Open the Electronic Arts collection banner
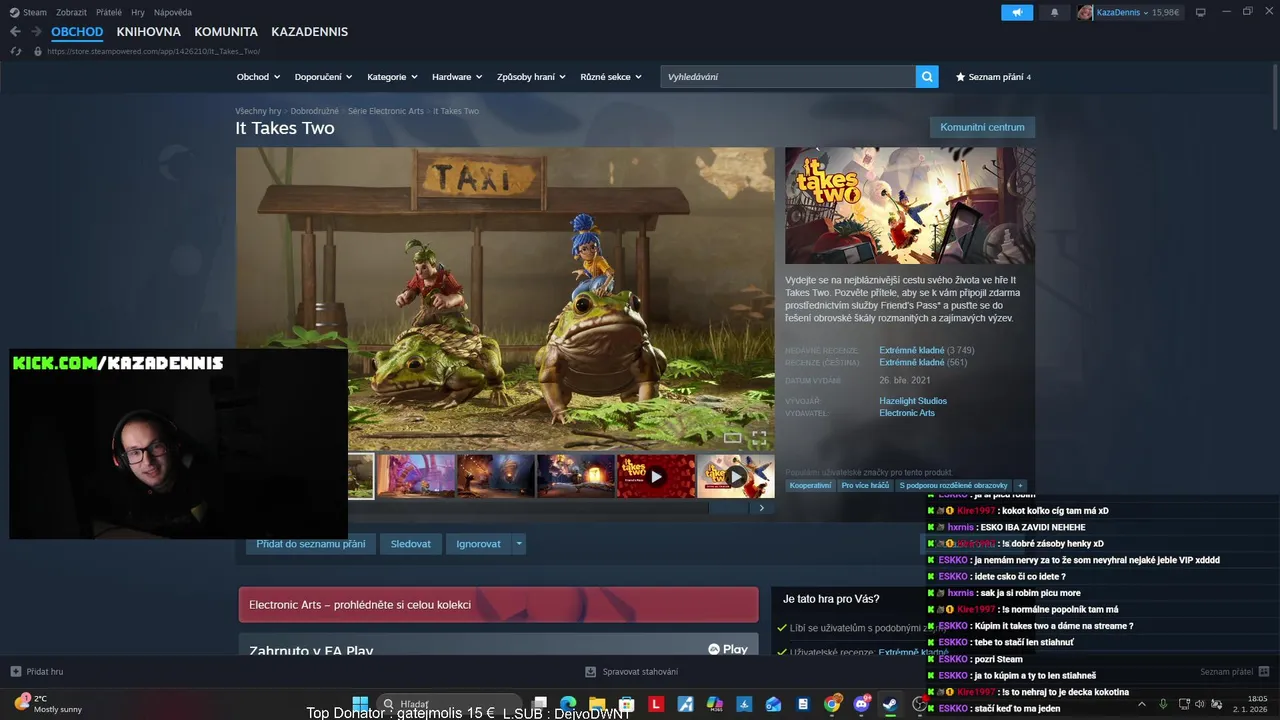This screenshot has height=720, width=1280. pyautogui.click(x=498, y=605)
